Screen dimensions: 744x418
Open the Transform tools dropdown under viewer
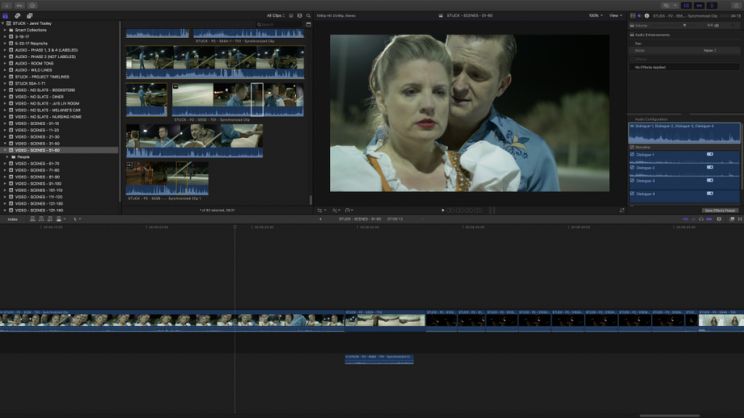322,210
